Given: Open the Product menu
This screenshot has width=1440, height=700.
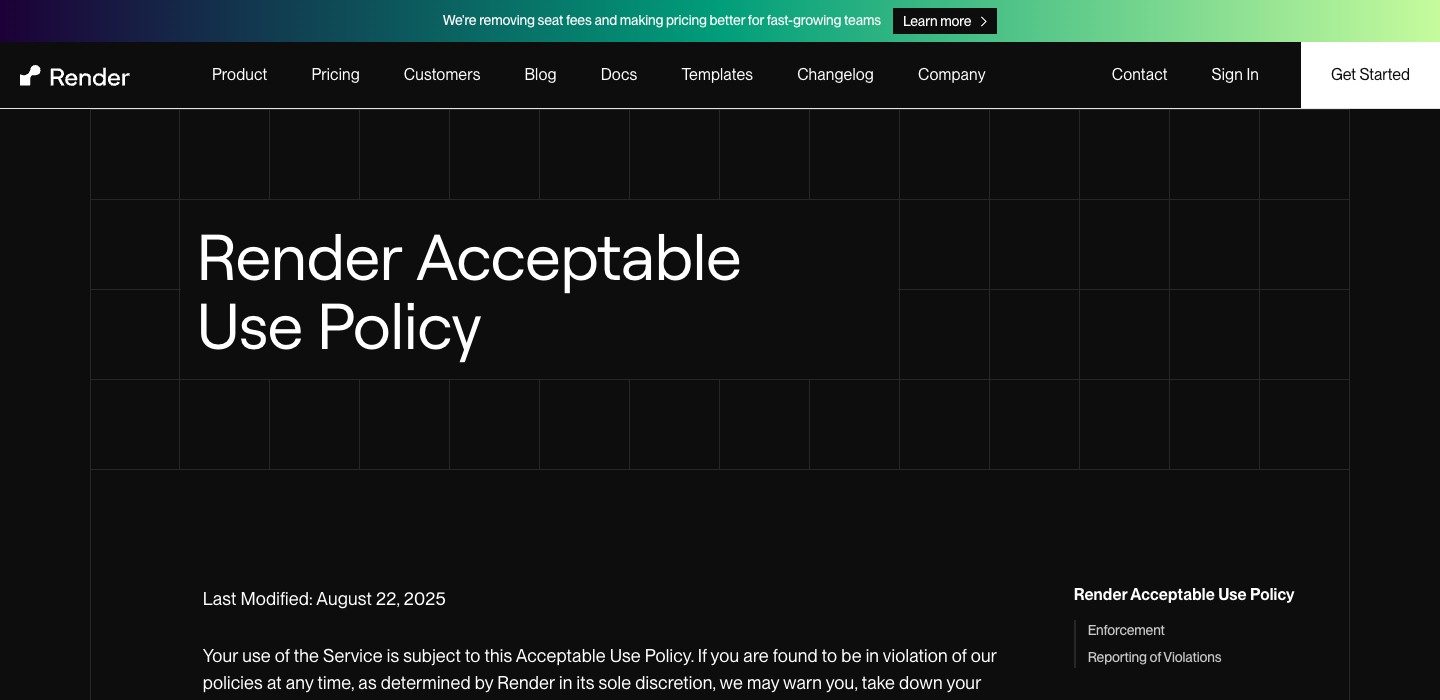Looking at the screenshot, I should 239,75.
